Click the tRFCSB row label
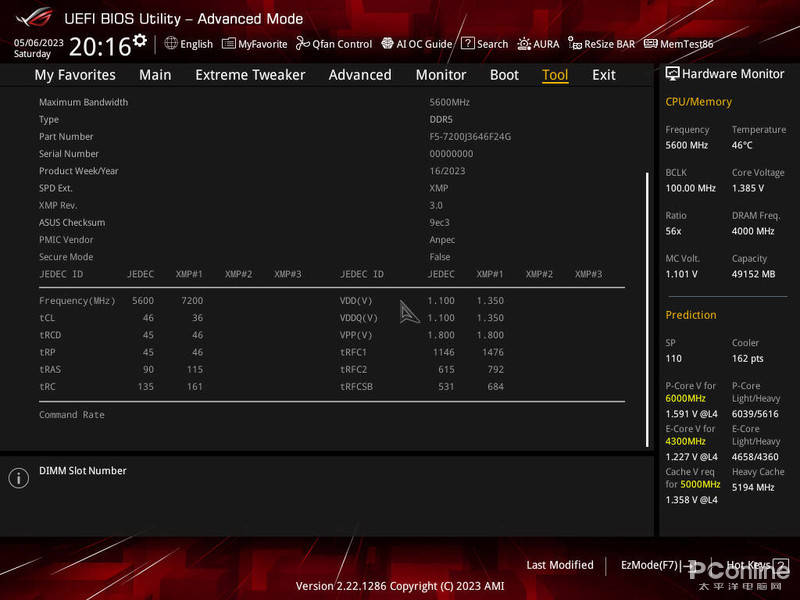The width and height of the screenshot is (800, 600). (356, 386)
